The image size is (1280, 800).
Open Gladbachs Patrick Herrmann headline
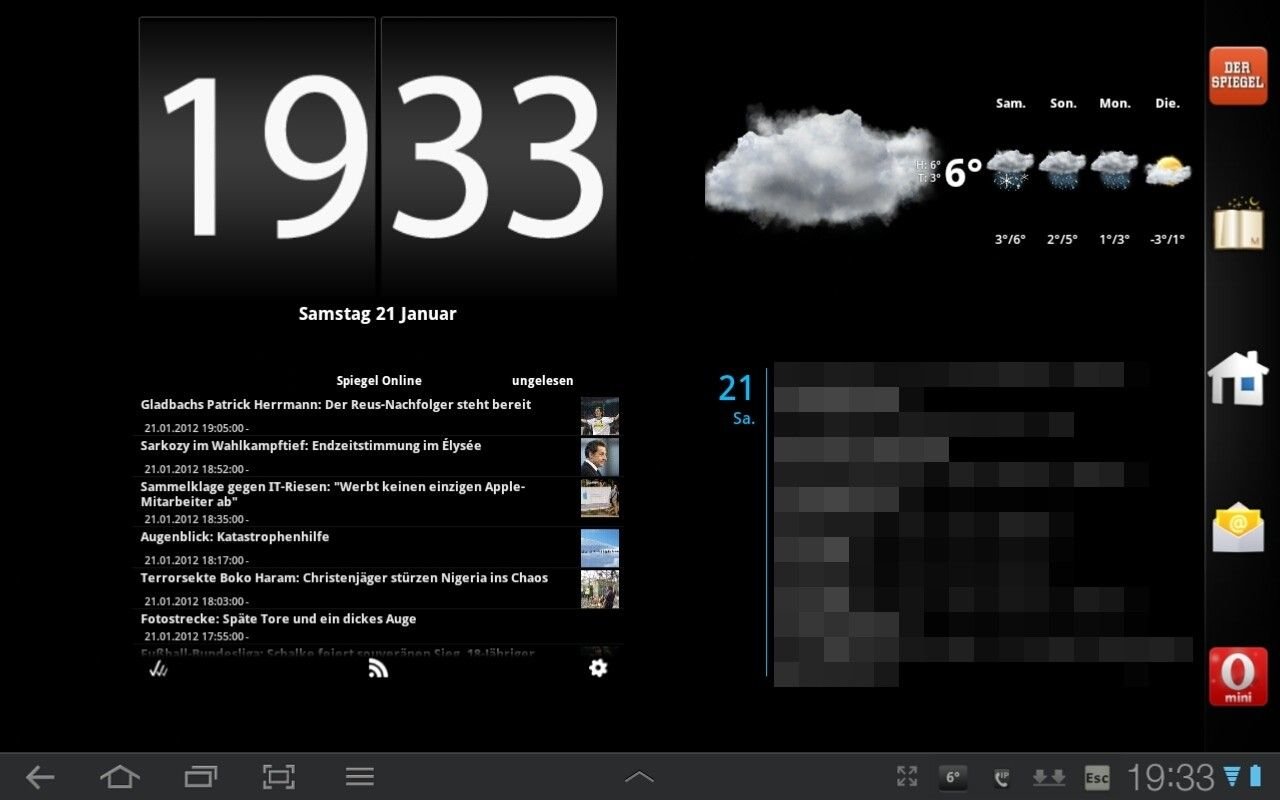point(336,405)
